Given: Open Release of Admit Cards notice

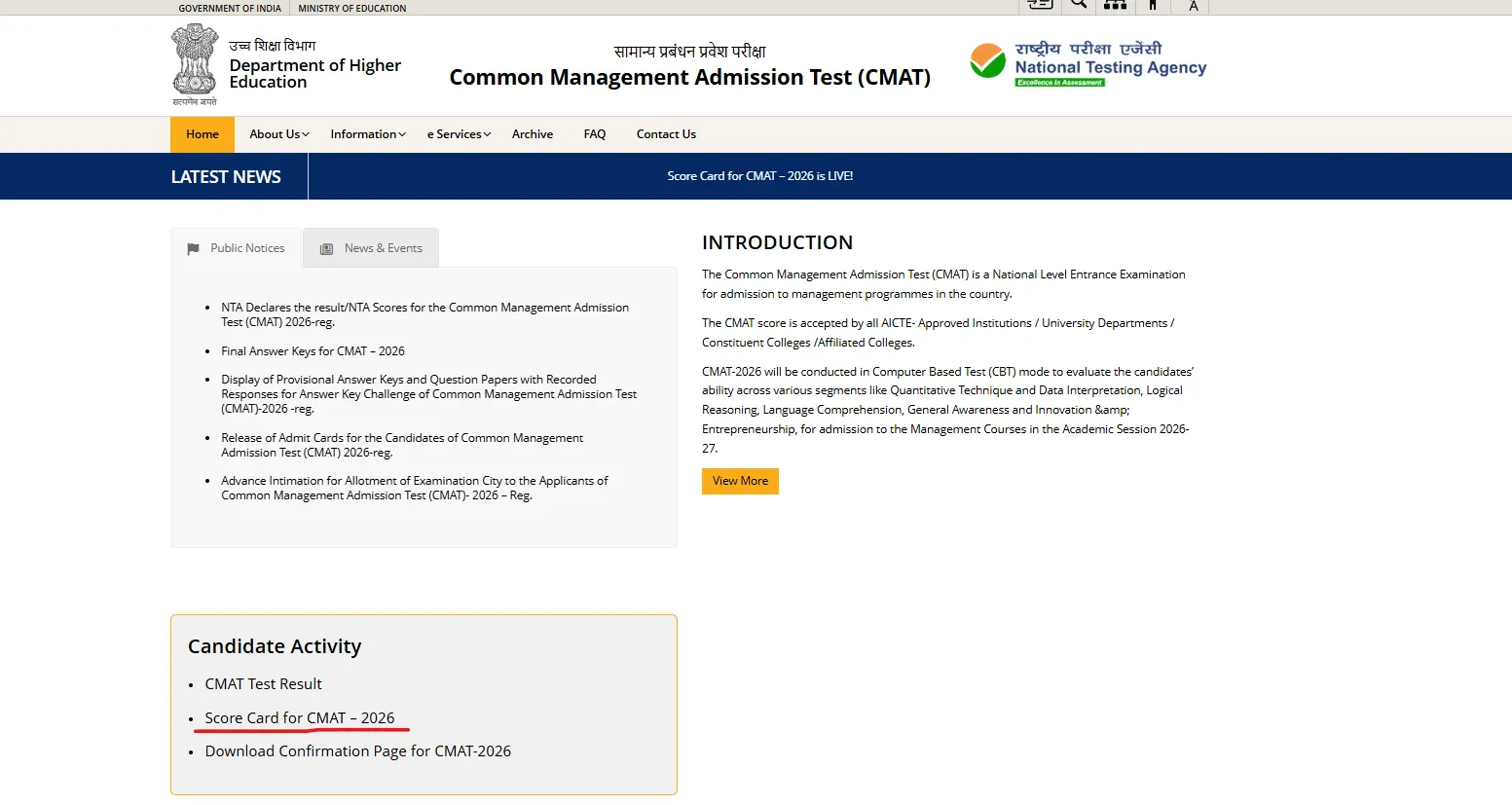Looking at the screenshot, I should point(402,445).
